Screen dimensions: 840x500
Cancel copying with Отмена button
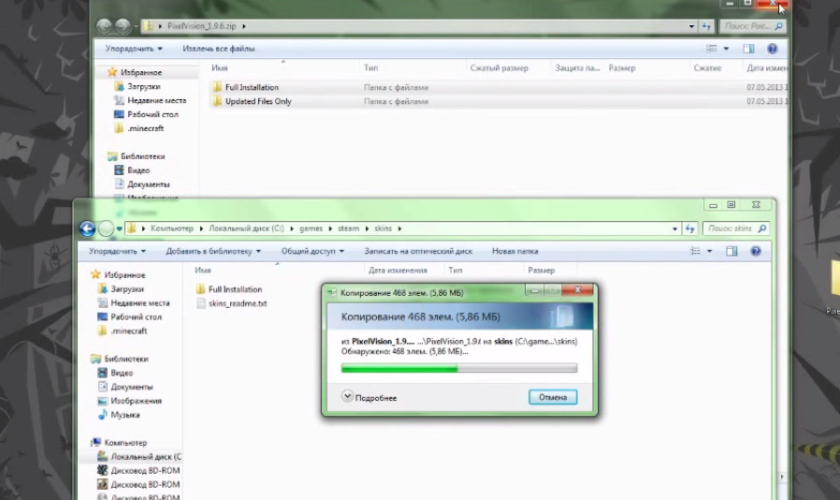(553, 398)
